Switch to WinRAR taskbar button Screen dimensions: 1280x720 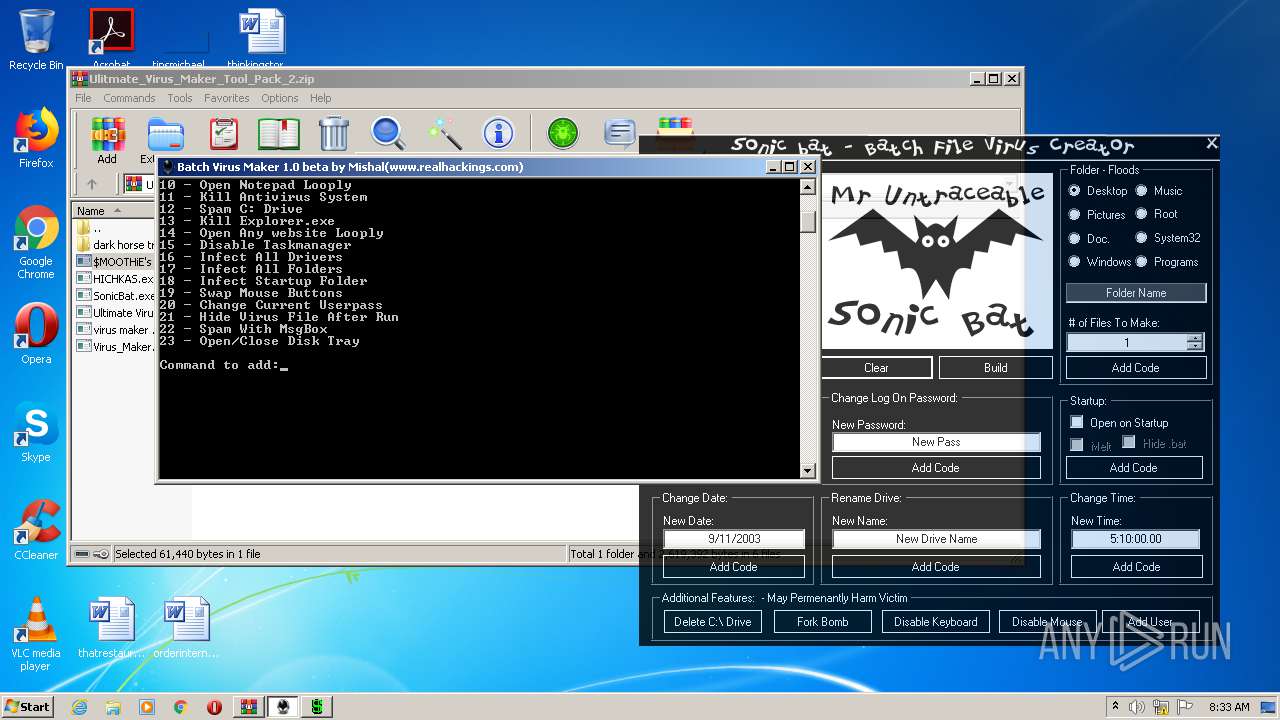[x=249, y=707]
